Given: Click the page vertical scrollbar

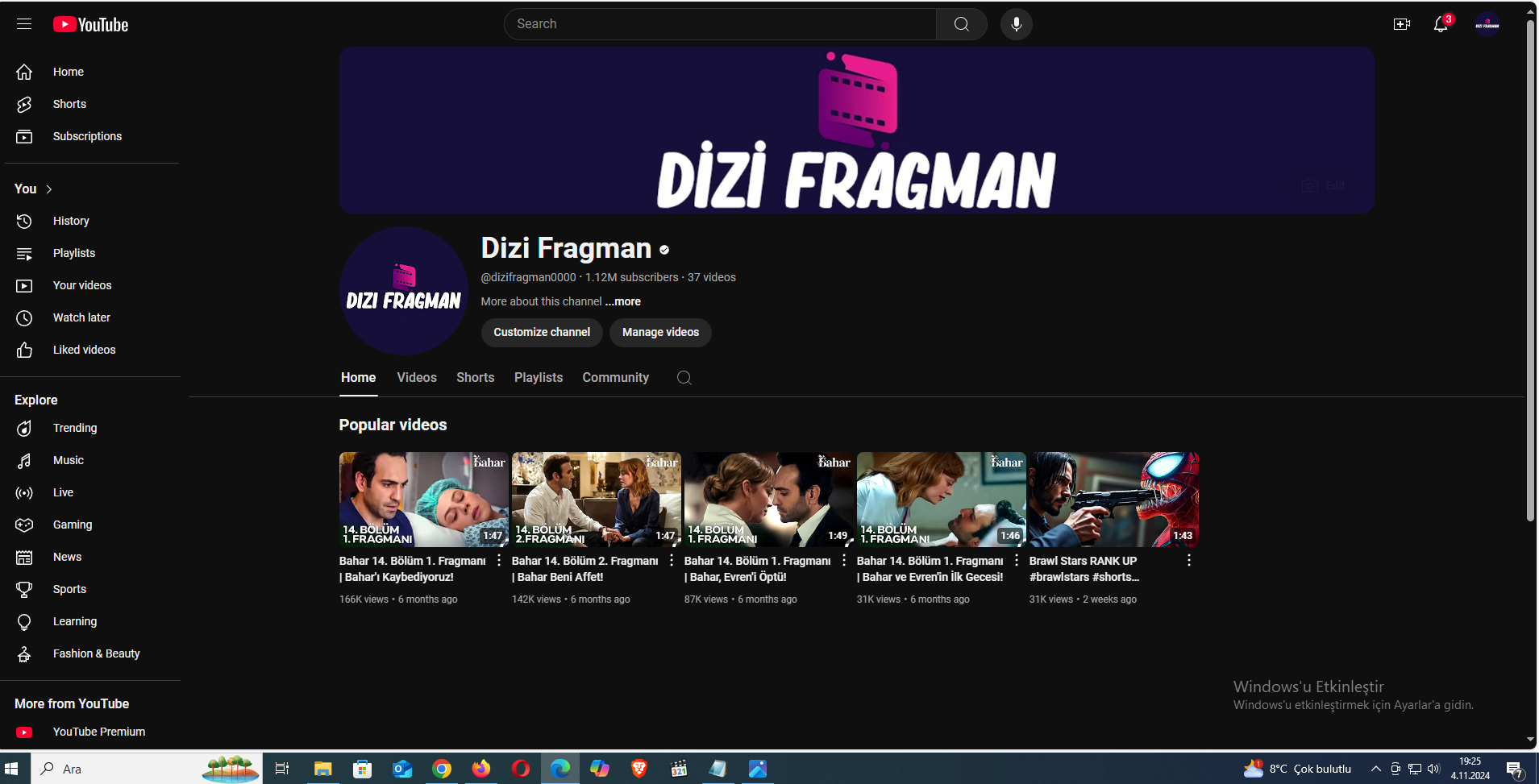Looking at the screenshot, I should 1530,270.
